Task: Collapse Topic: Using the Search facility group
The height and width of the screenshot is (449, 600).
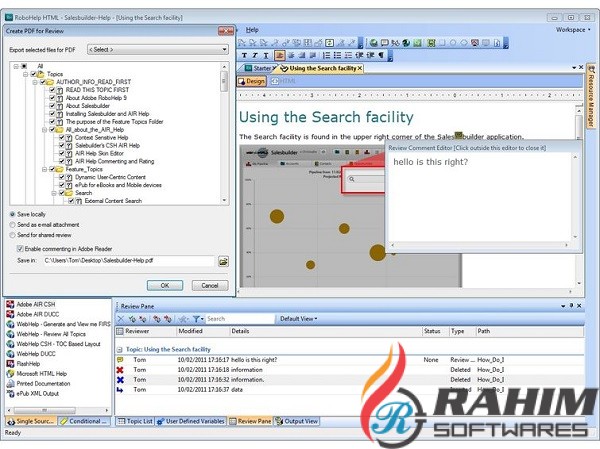Action: [x=119, y=349]
